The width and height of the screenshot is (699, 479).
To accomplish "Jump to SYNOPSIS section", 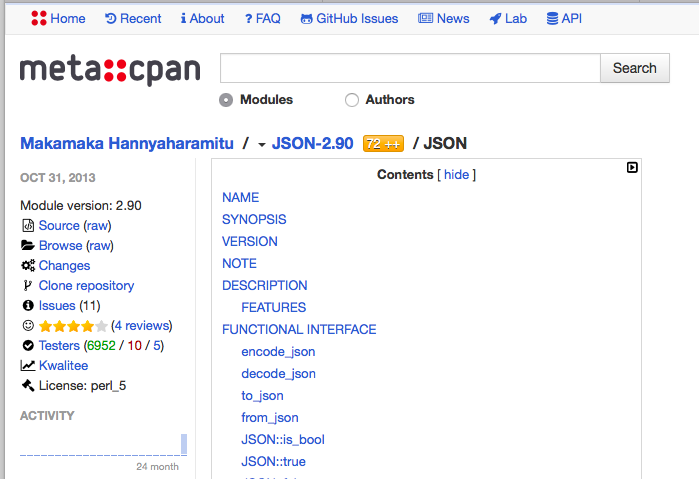I will (x=254, y=219).
